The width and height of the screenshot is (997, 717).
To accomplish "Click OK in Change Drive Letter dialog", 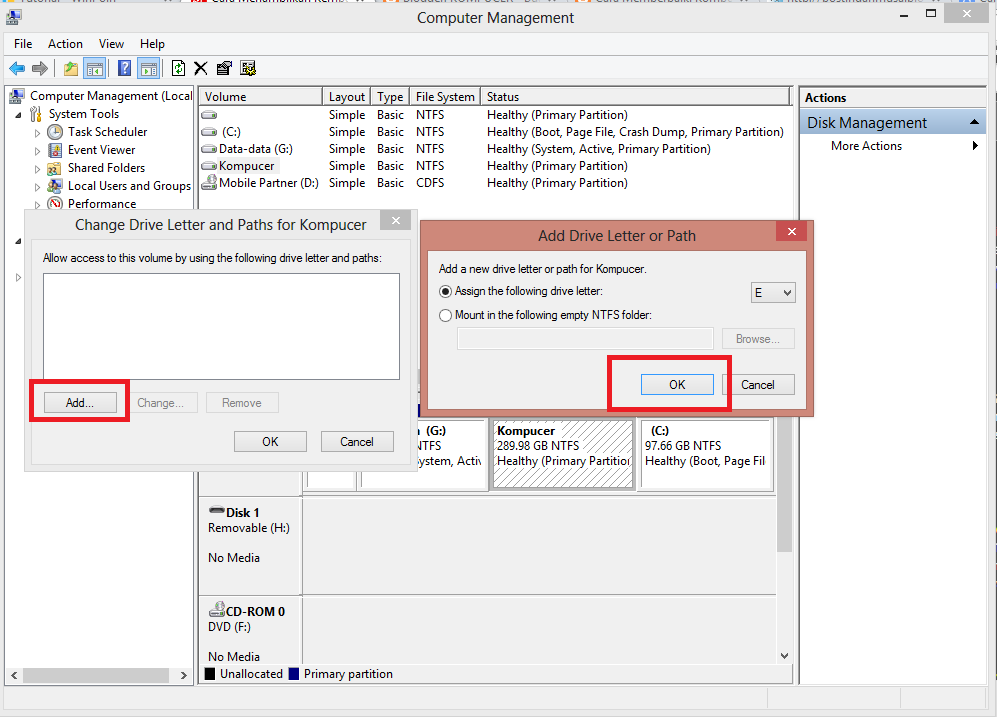I will (270, 442).
